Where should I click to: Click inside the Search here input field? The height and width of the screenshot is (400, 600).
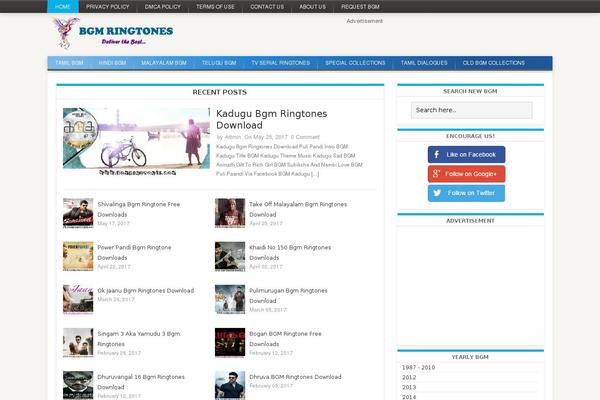(471, 110)
